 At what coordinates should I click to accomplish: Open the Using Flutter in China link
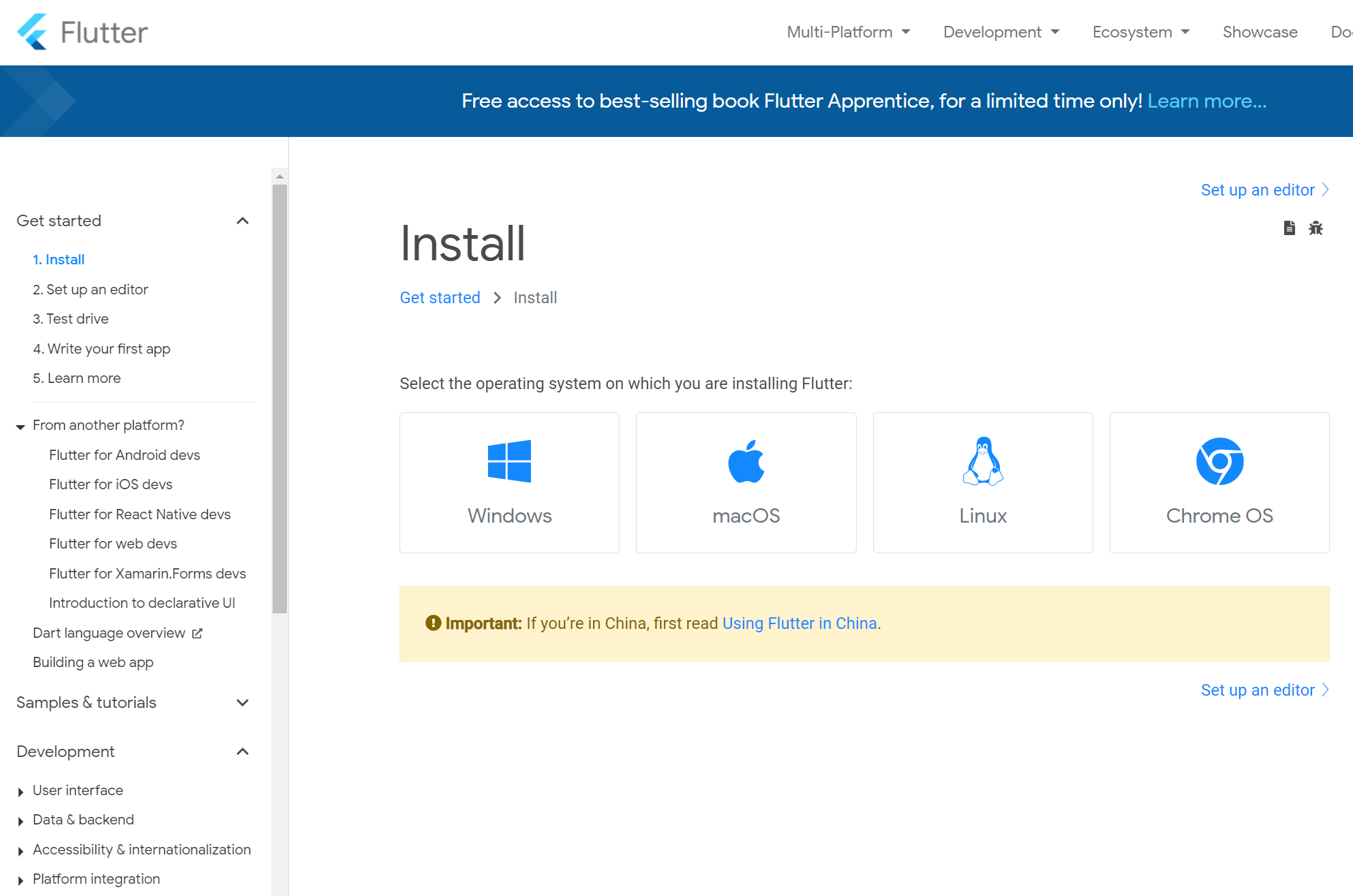pos(800,623)
